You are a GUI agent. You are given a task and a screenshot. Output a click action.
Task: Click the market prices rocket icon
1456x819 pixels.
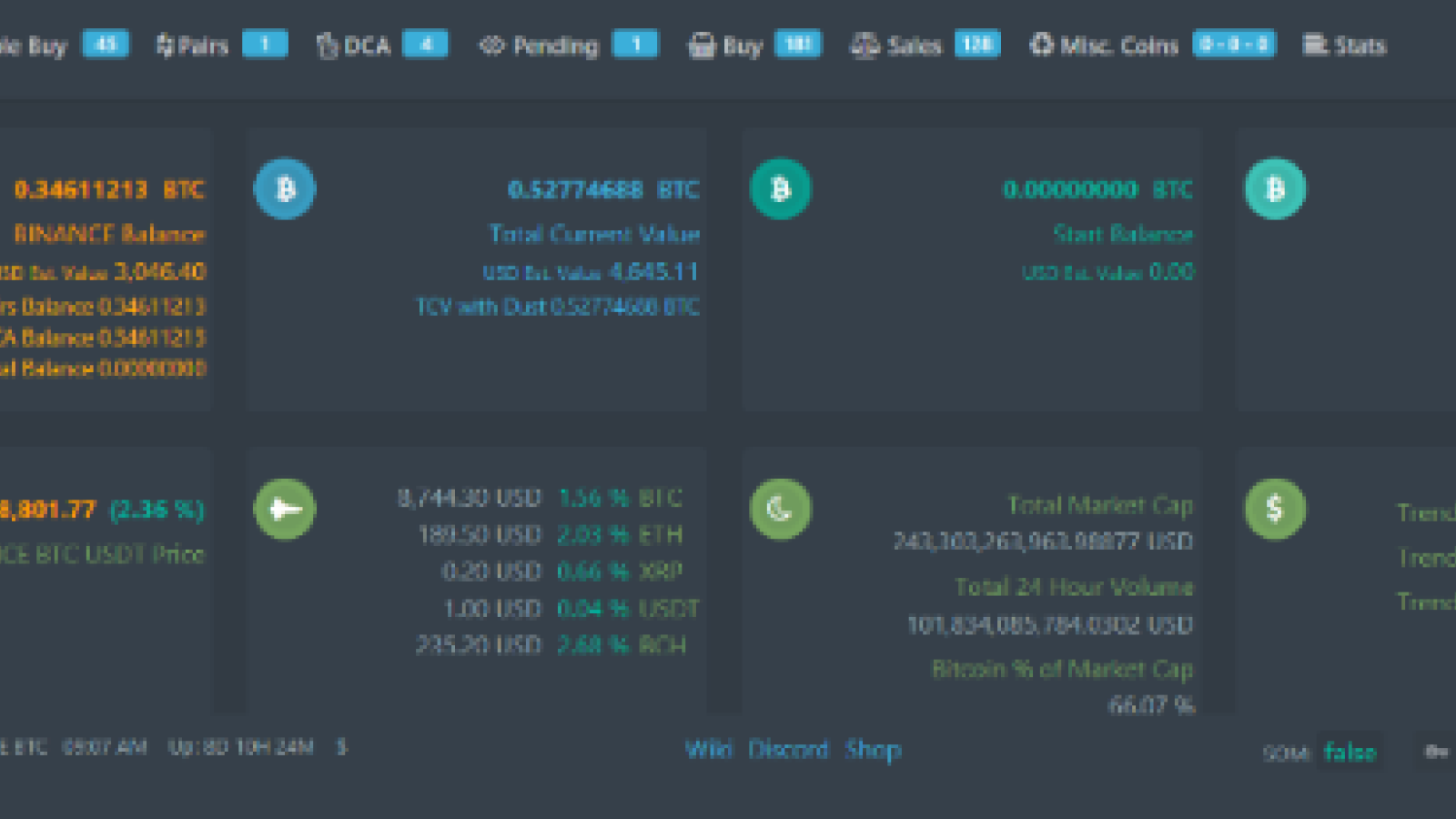coord(285,509)
